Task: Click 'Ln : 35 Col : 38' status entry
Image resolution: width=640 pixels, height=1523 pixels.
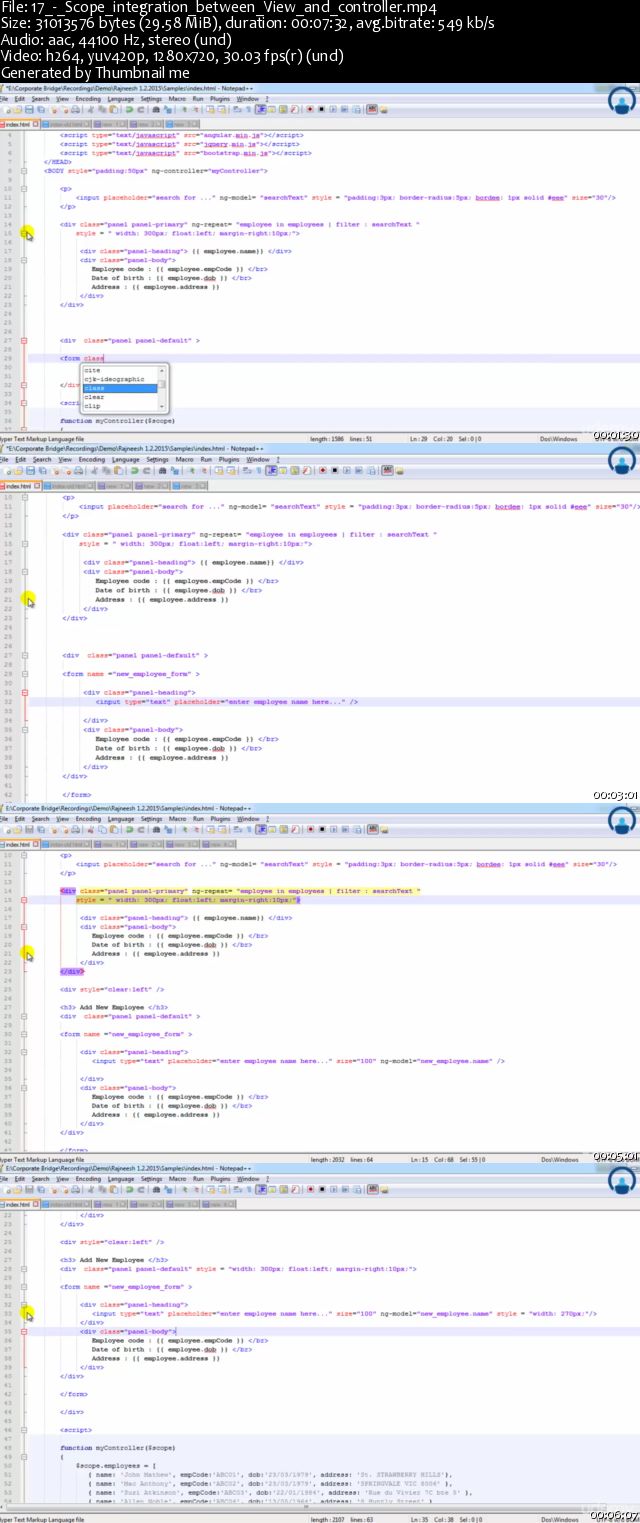Action: (434, 1518)
